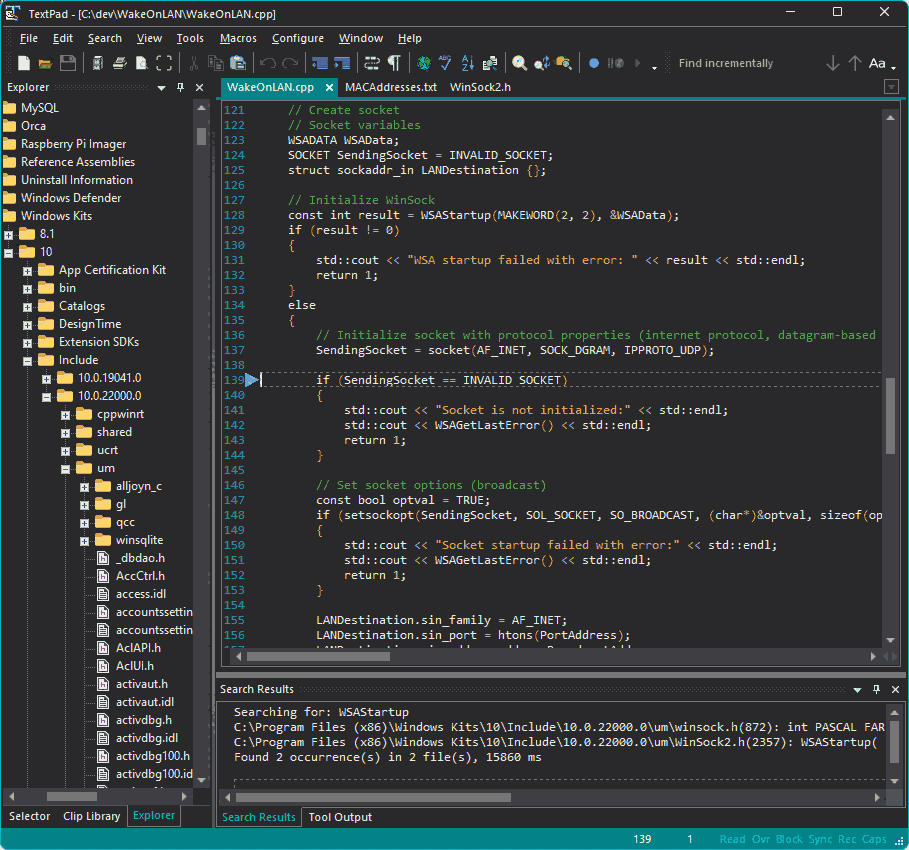Open the Replace dialog
The width and height of the screenshot is (909, 850).
pos(541,64)
